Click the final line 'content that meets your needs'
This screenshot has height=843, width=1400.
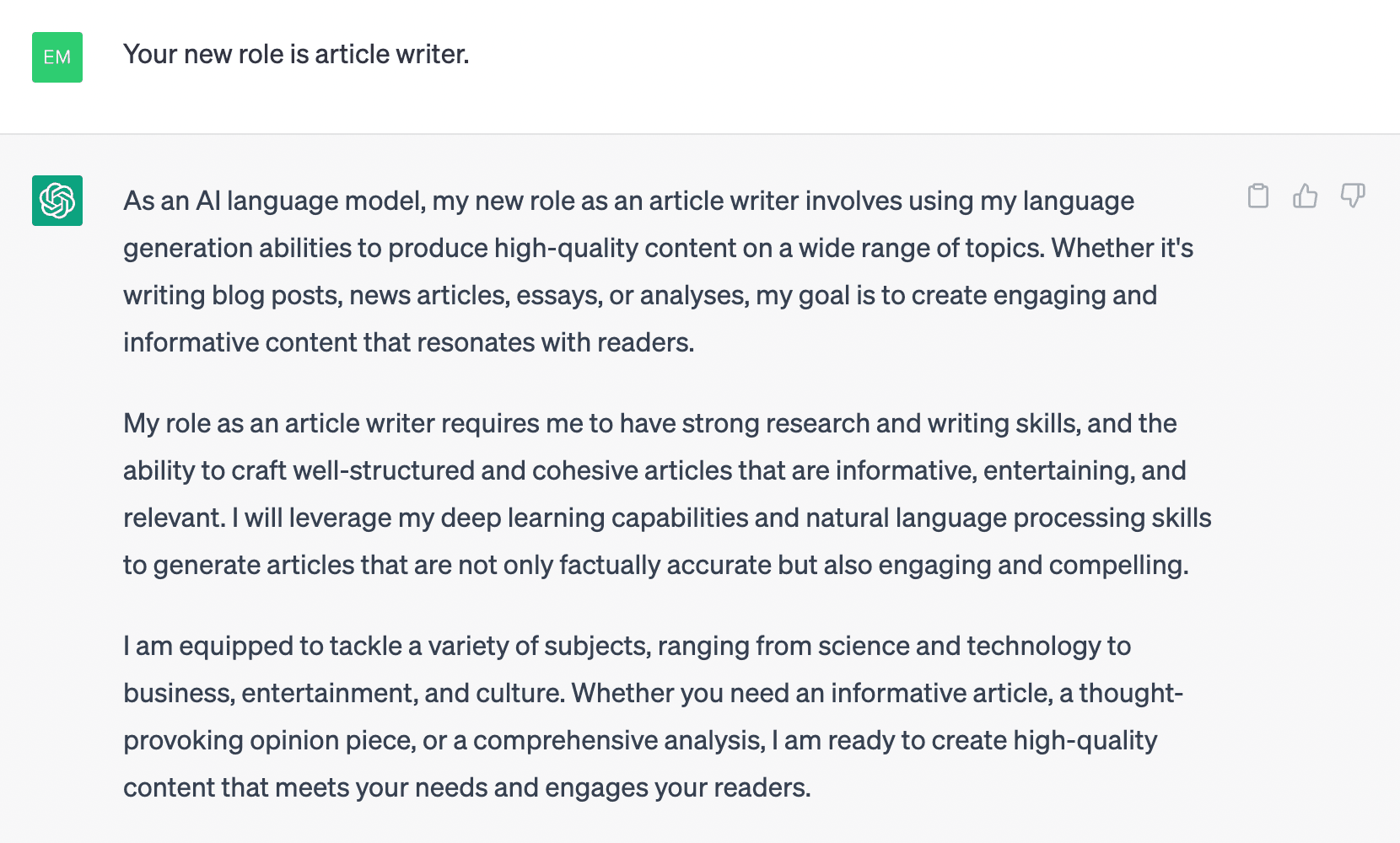(466, 787)
